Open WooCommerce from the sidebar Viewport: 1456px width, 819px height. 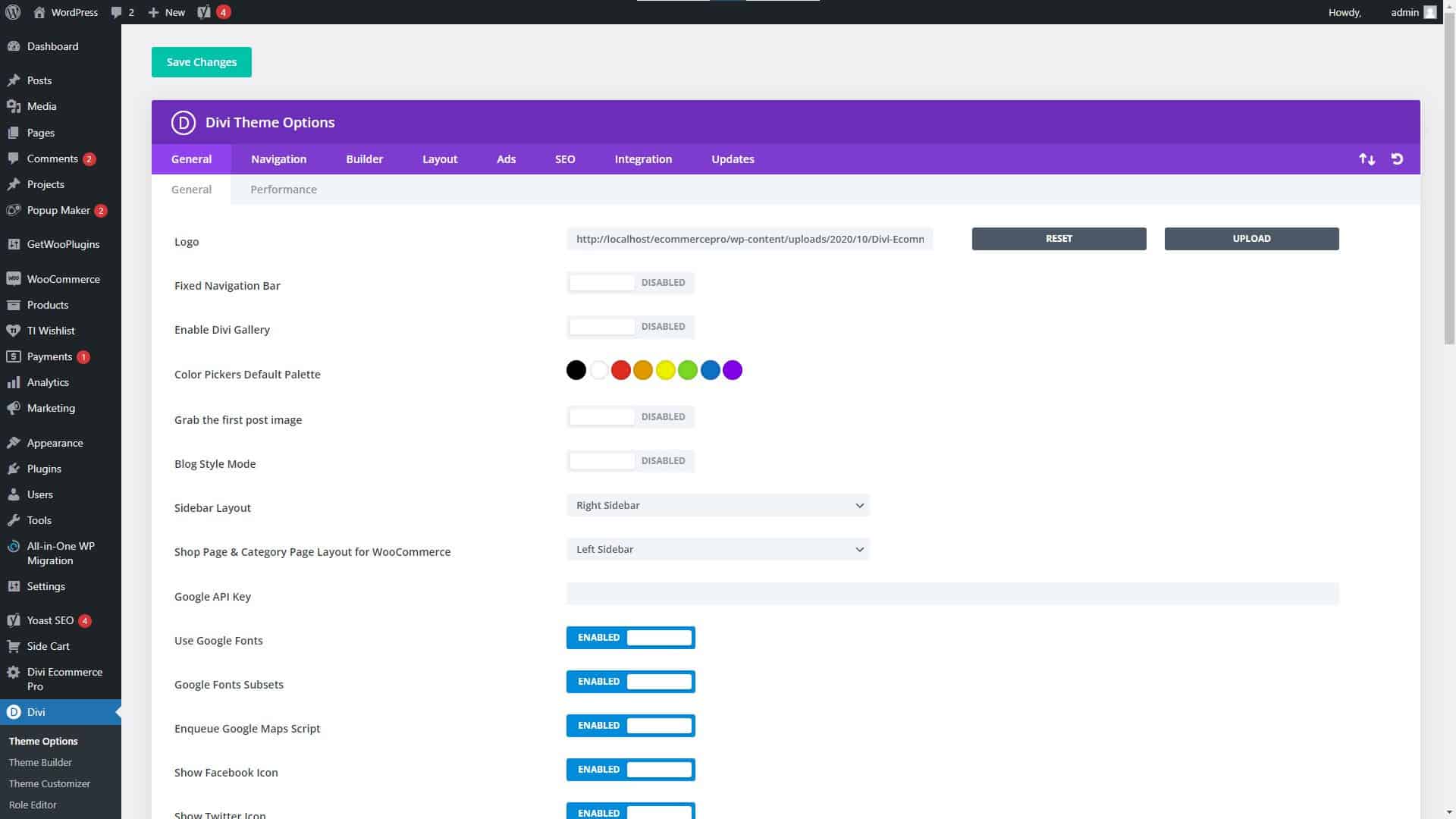[63, 279]
